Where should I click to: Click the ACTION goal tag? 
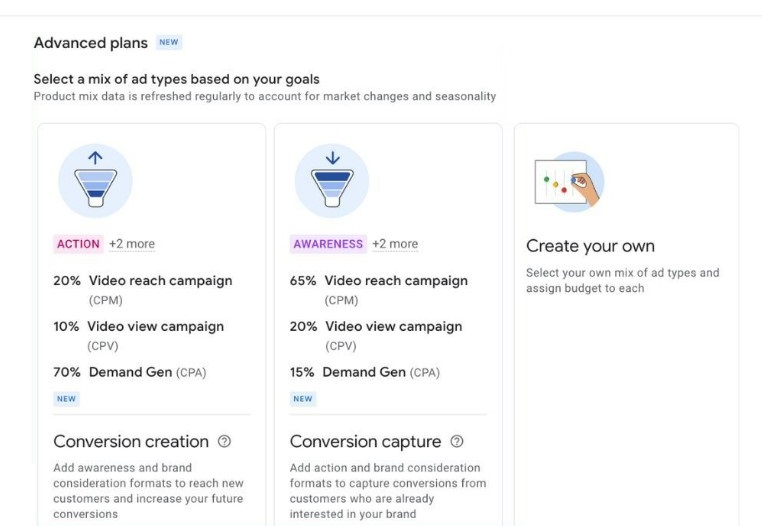(78, 244)
